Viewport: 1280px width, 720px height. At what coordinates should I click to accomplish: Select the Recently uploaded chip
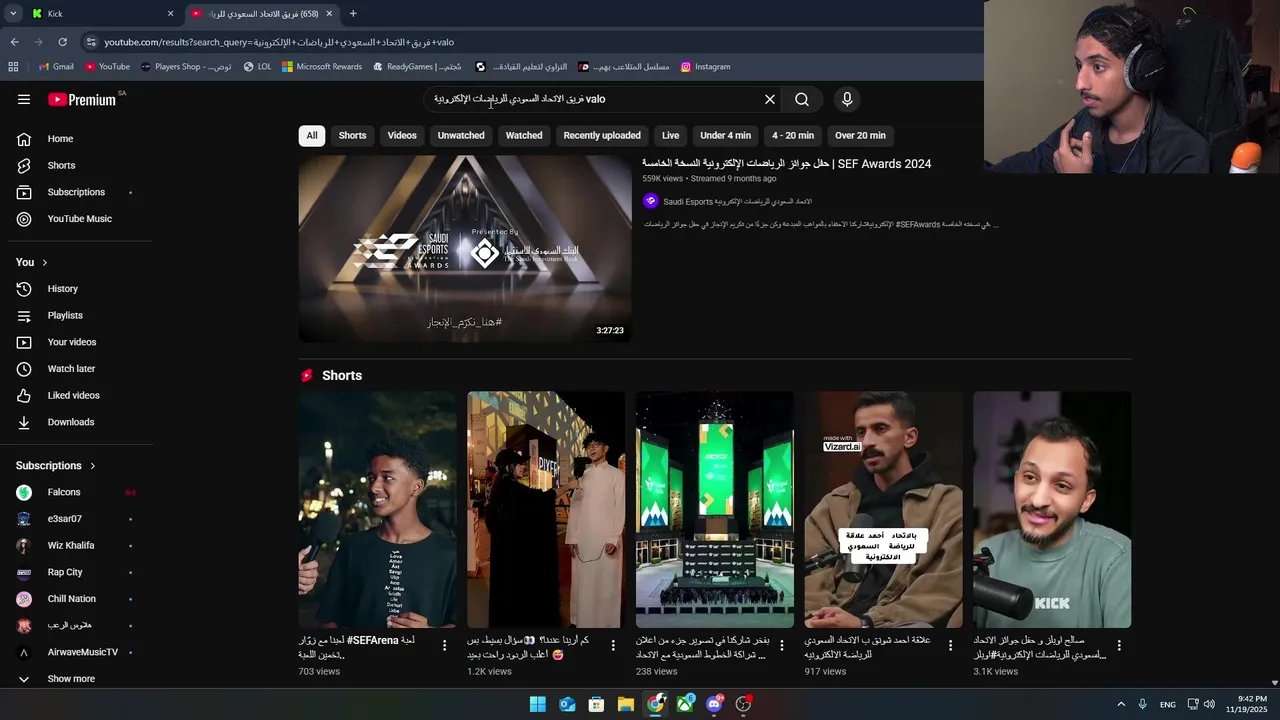click(602, 135)
